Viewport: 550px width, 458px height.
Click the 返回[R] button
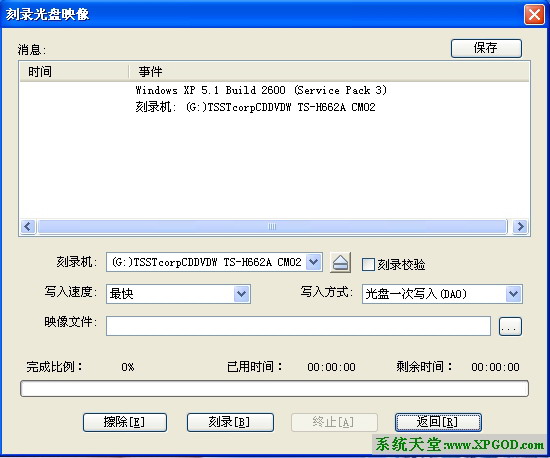438,422
